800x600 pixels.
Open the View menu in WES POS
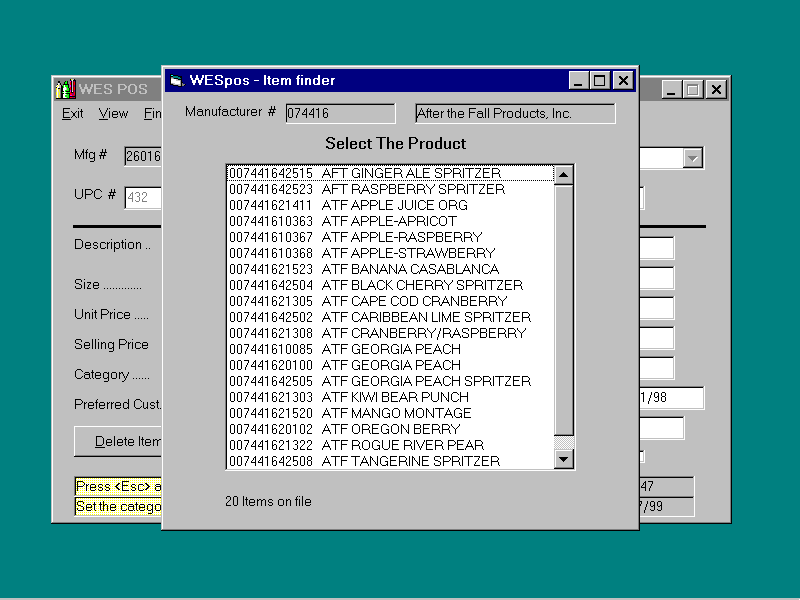point(113,113)
